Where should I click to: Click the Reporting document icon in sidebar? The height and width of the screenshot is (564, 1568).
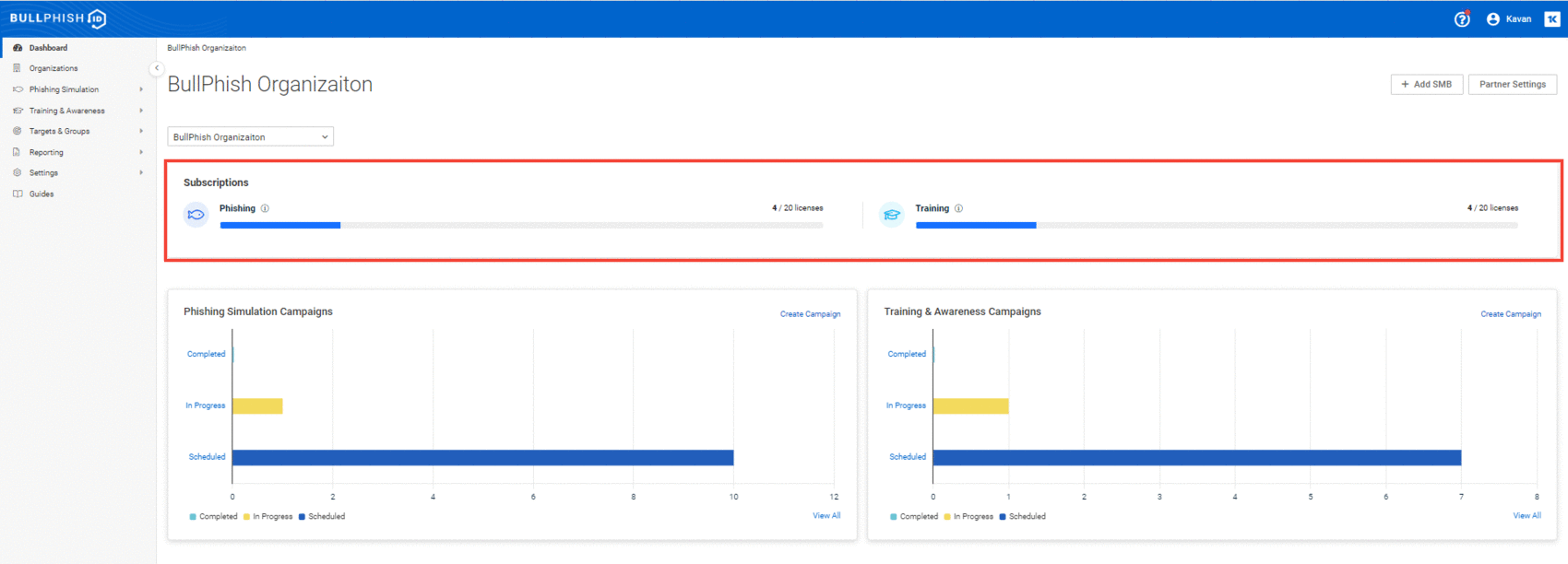[18, 152]
